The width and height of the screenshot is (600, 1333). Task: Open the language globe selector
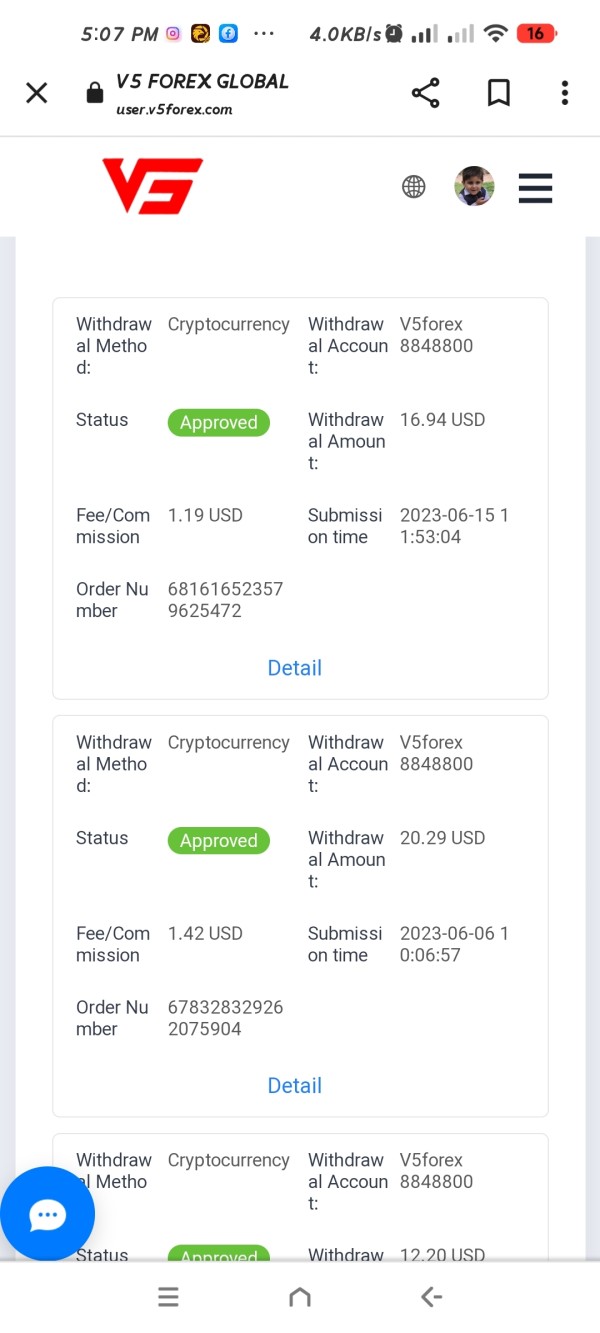413,187
